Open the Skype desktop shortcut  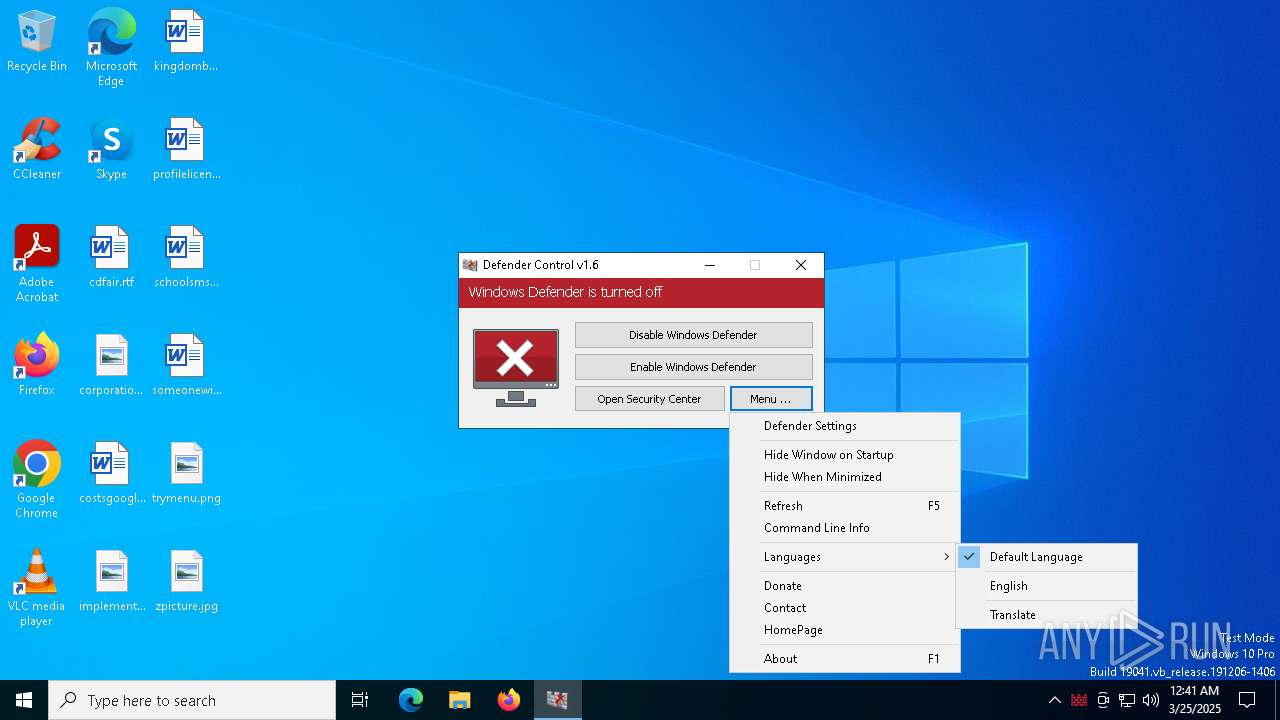coord(111,149)
